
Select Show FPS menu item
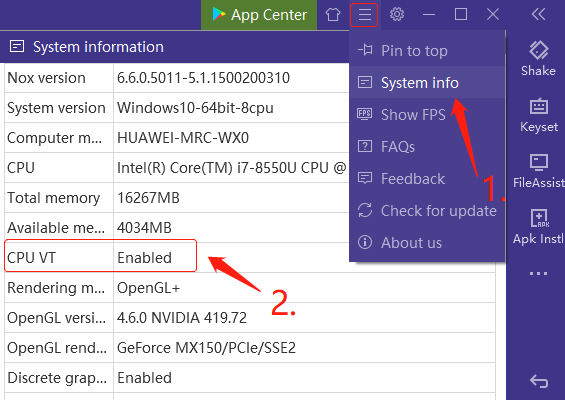pos(427,115)
